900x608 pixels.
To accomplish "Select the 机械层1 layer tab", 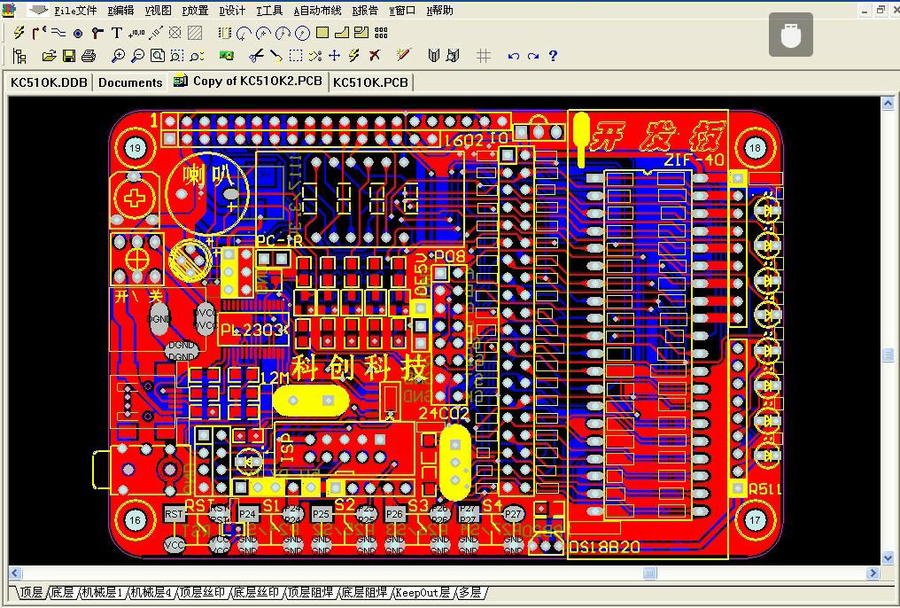I will [102, 592].
